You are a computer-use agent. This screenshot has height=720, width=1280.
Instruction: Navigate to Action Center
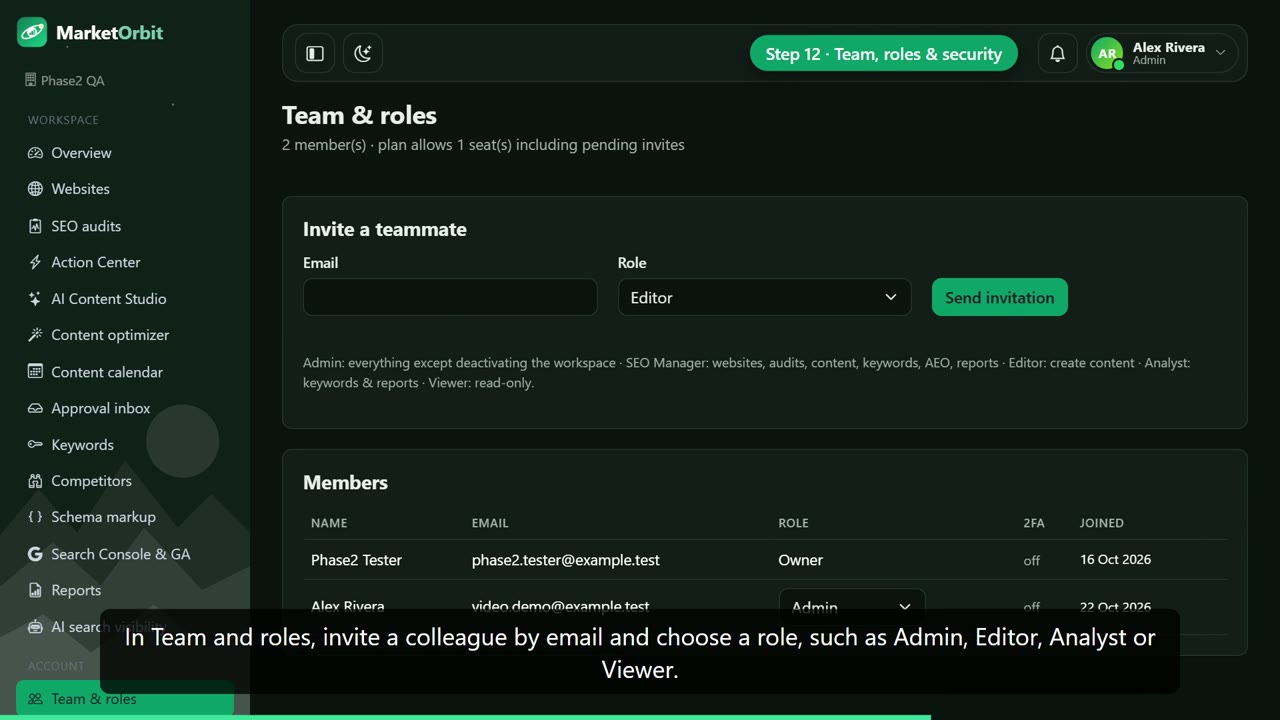tap(125, 262)
